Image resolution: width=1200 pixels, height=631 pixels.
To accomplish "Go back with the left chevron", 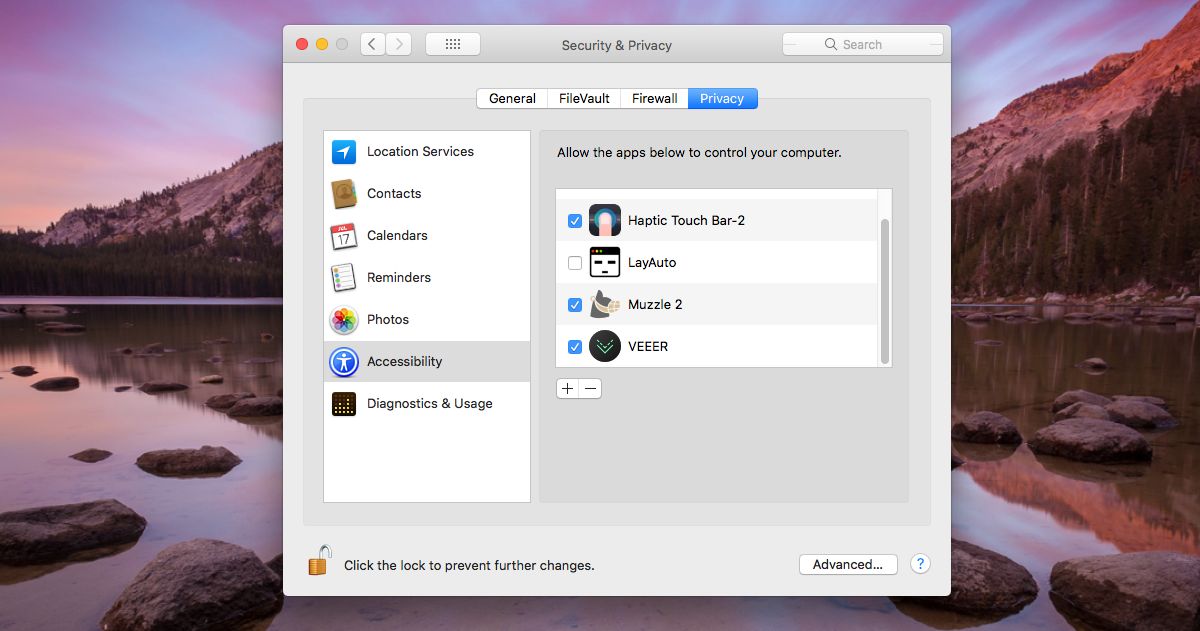I will (x=373, y=44).
